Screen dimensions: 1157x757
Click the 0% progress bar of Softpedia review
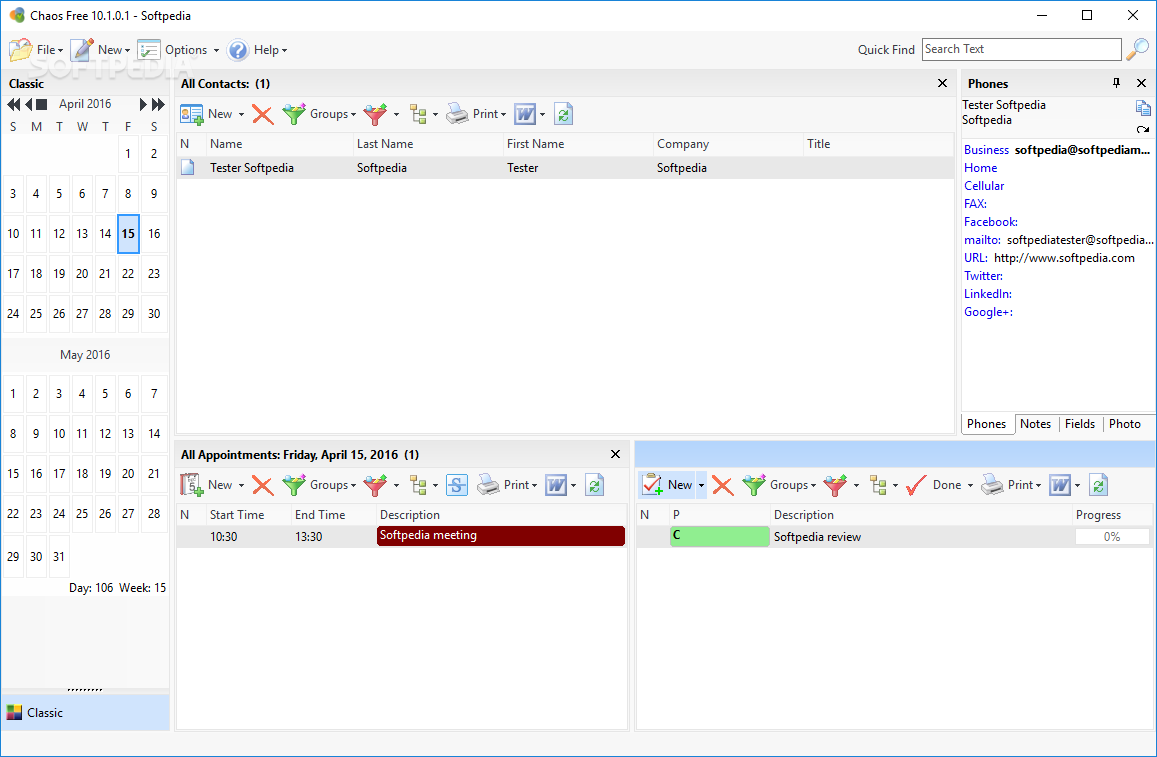click(x=1112, y=537)
